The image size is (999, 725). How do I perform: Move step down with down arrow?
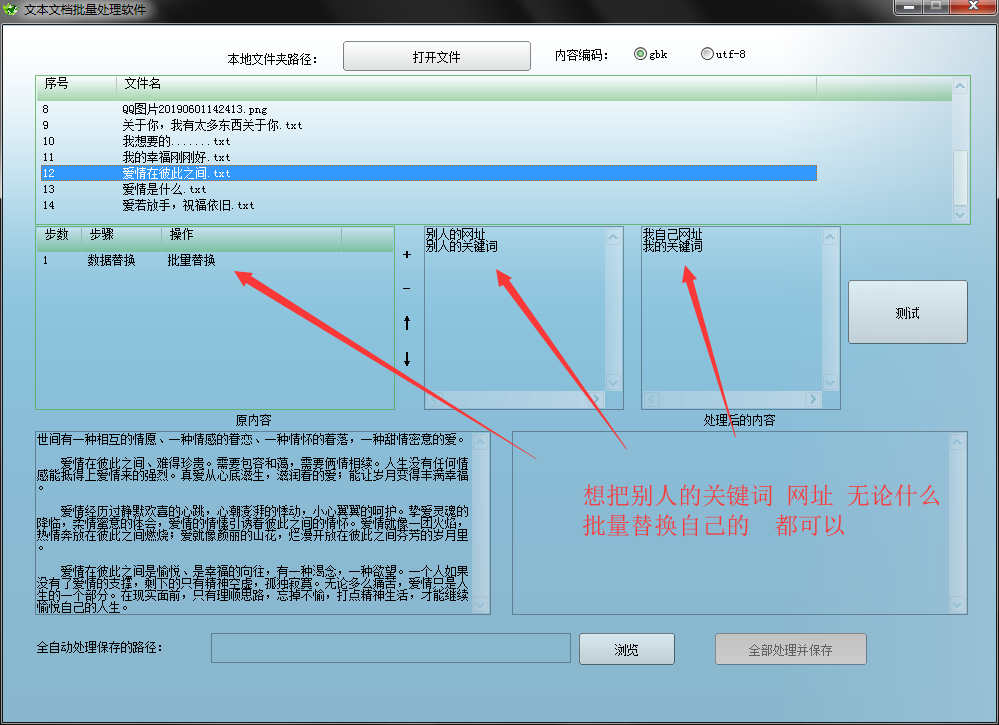pos(406,359)
